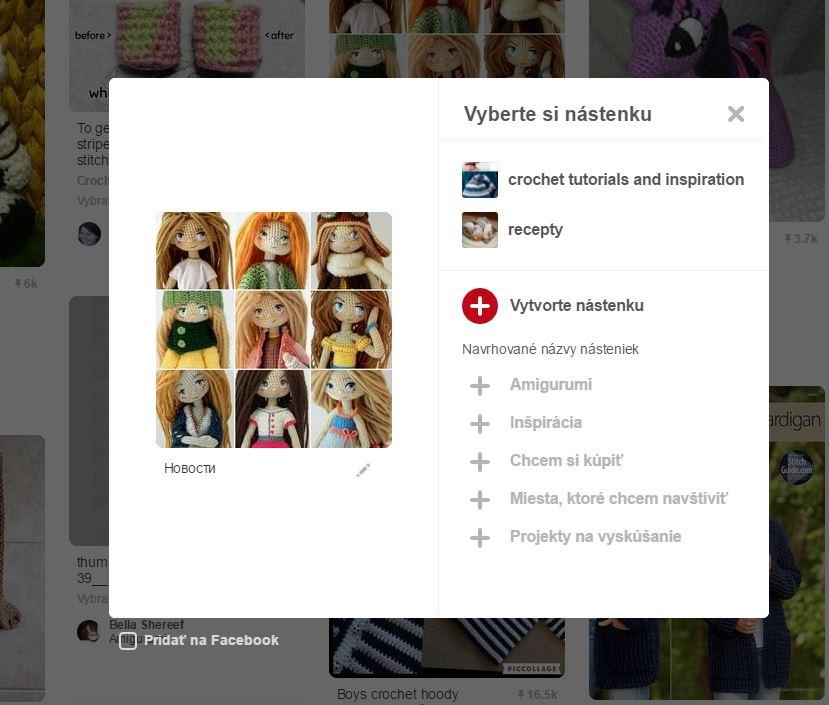829x705 pixels.
Task: Click Vytvorte nástenku to create a board
Action: [x=576, y=306]
